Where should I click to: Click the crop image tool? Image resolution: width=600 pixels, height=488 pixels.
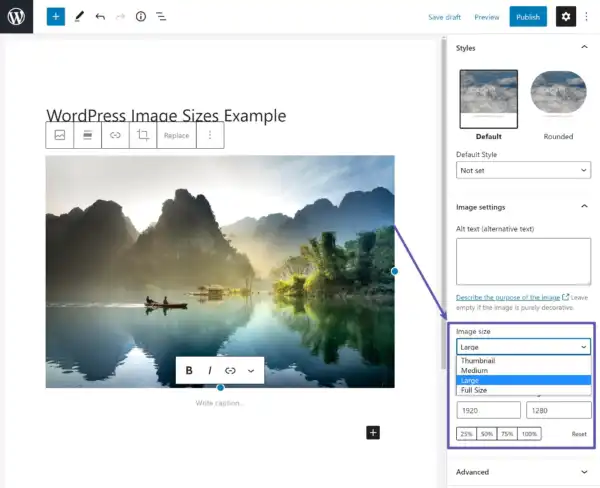click(x=143, y=135)
